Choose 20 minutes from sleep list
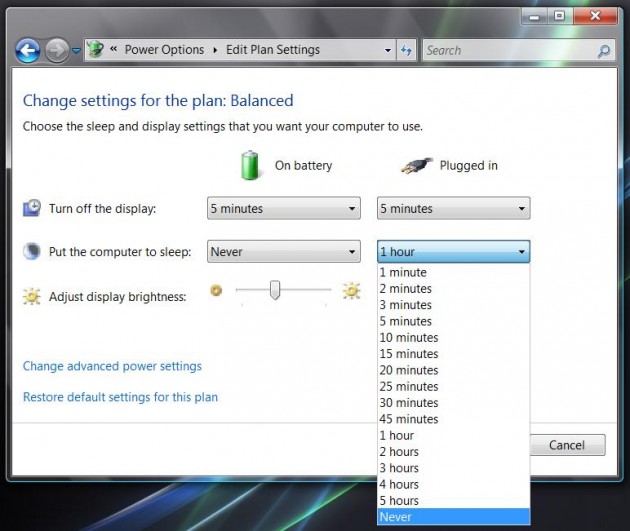 pos(454,370)
